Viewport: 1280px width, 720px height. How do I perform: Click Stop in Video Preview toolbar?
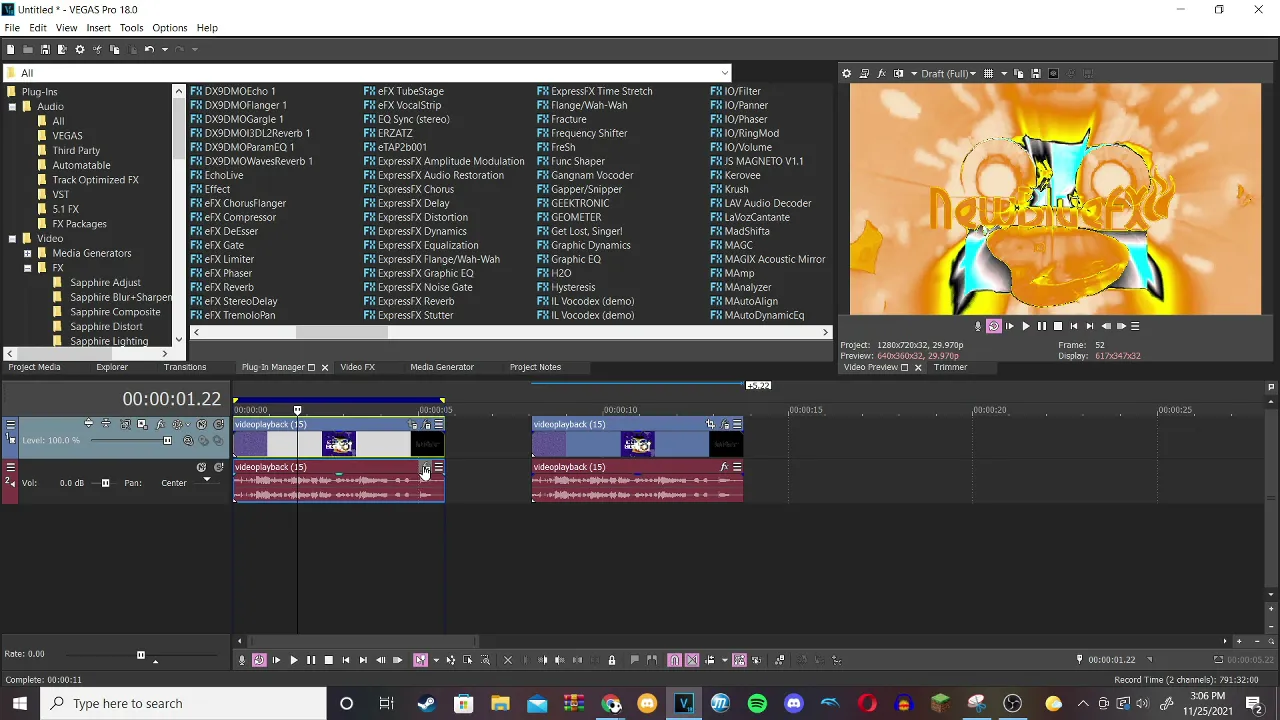pos(1058,326)
